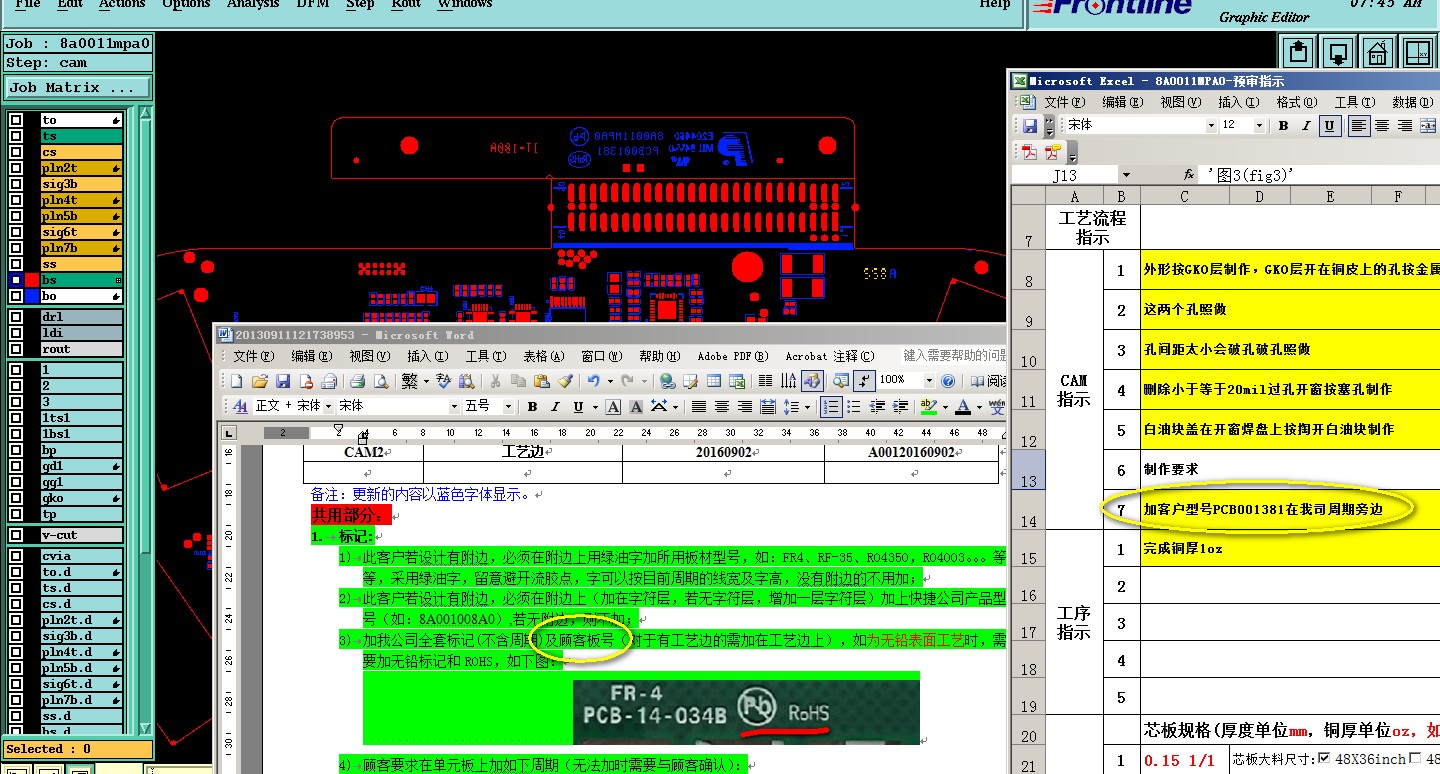Click the PDF with comment icon in Excel
This screenshot has width=1440, height=774.
click(1052, 152)
